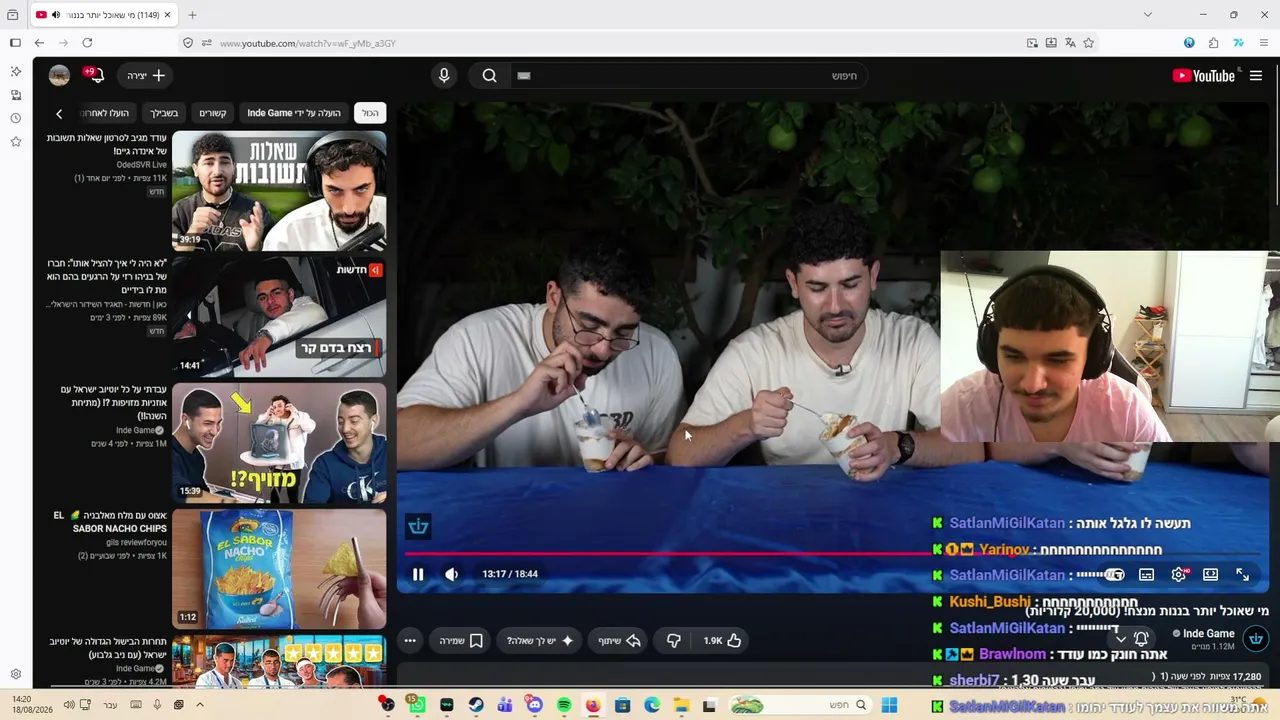The height and width of the screenshot is (720, 1280).
Task: Select the 'הכול' filter chip
Action: click(x=370, y=113)
